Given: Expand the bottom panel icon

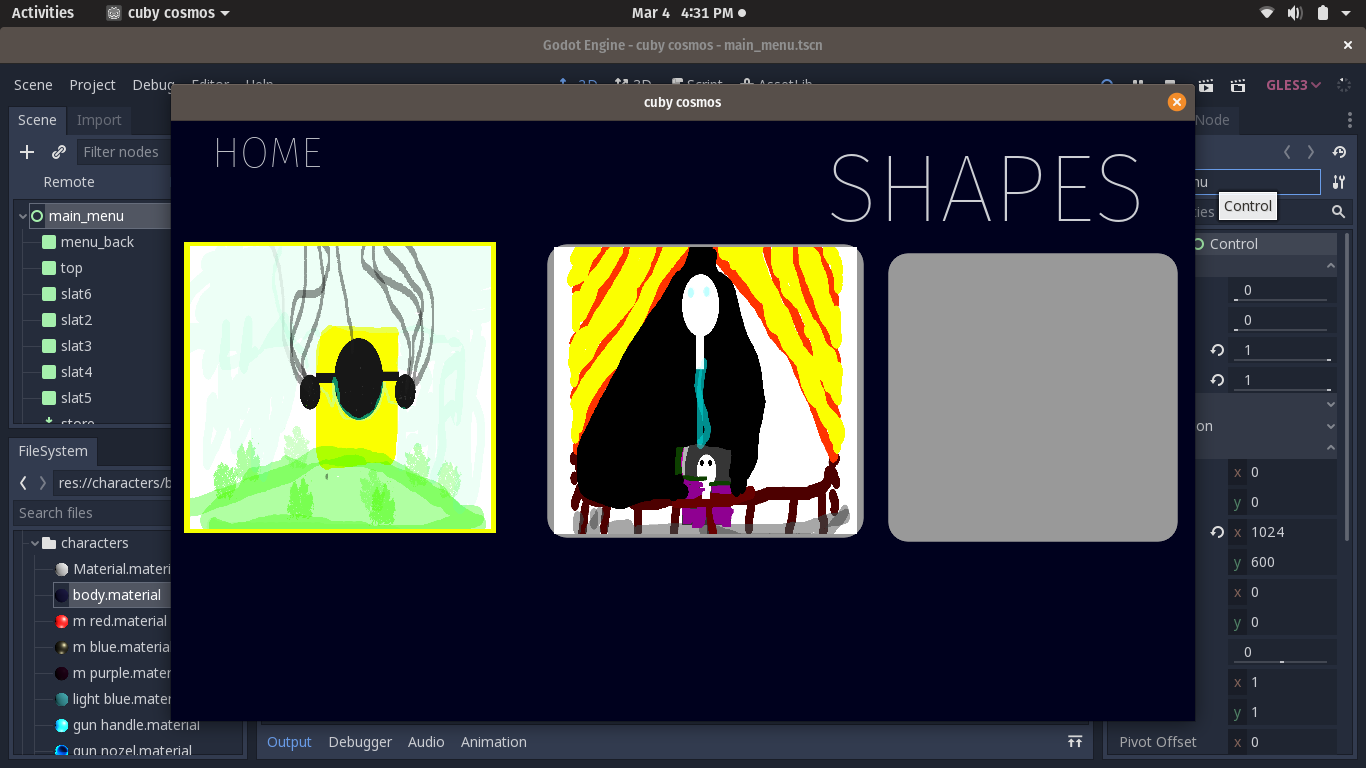Looking at the screenshot, I should click(x=1075, y=742).
